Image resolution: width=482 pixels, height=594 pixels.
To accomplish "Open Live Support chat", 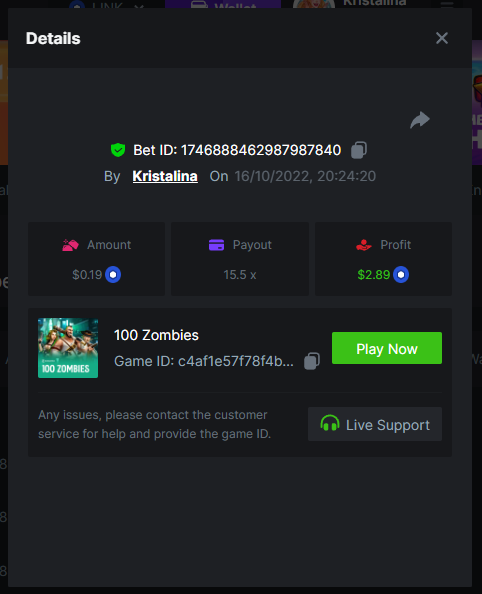I will 375,424.
